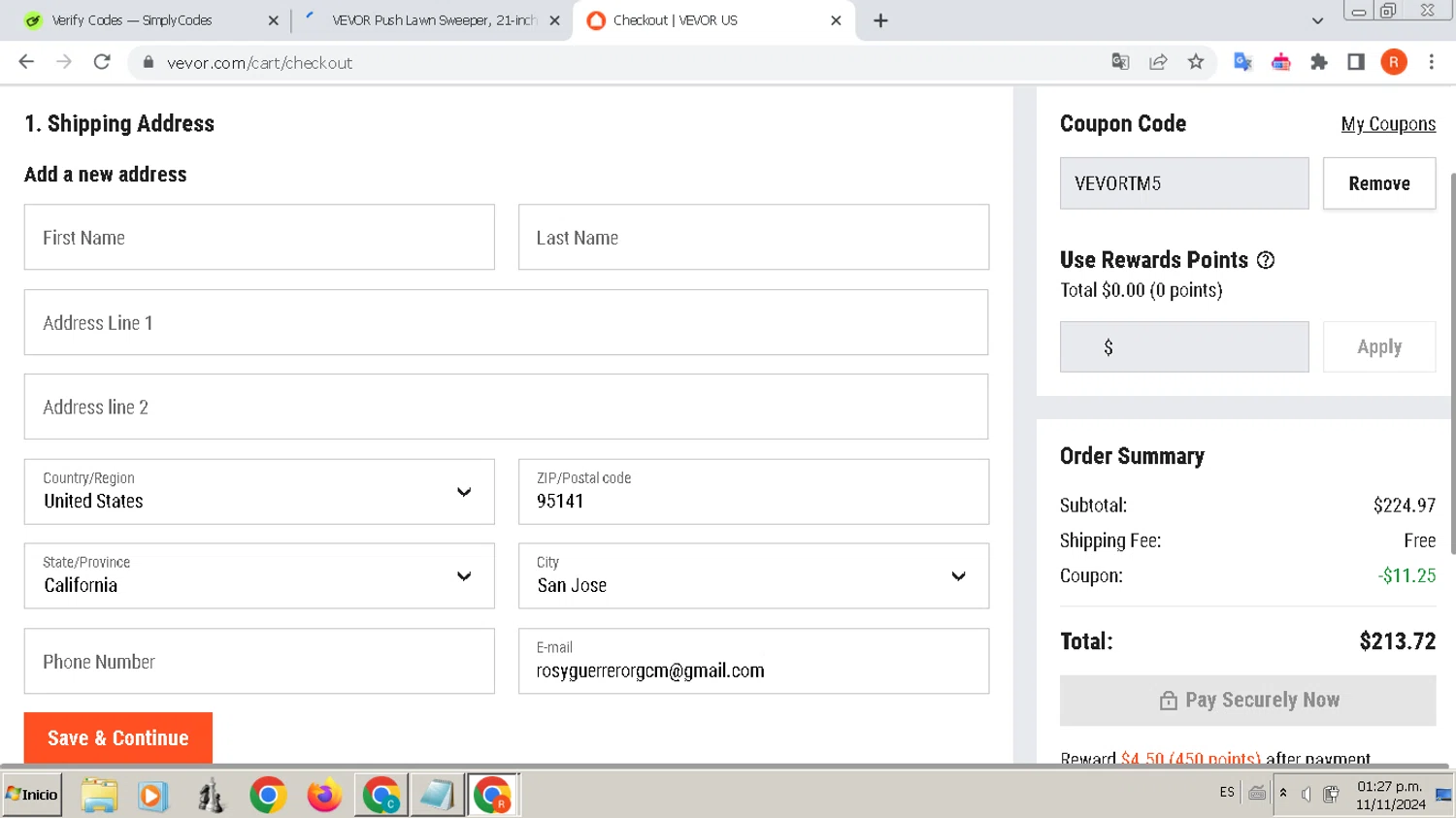This screenshot has width=1456, height=818.
Task: Bookmark this page with the star icon
Action: point(1196,62)
